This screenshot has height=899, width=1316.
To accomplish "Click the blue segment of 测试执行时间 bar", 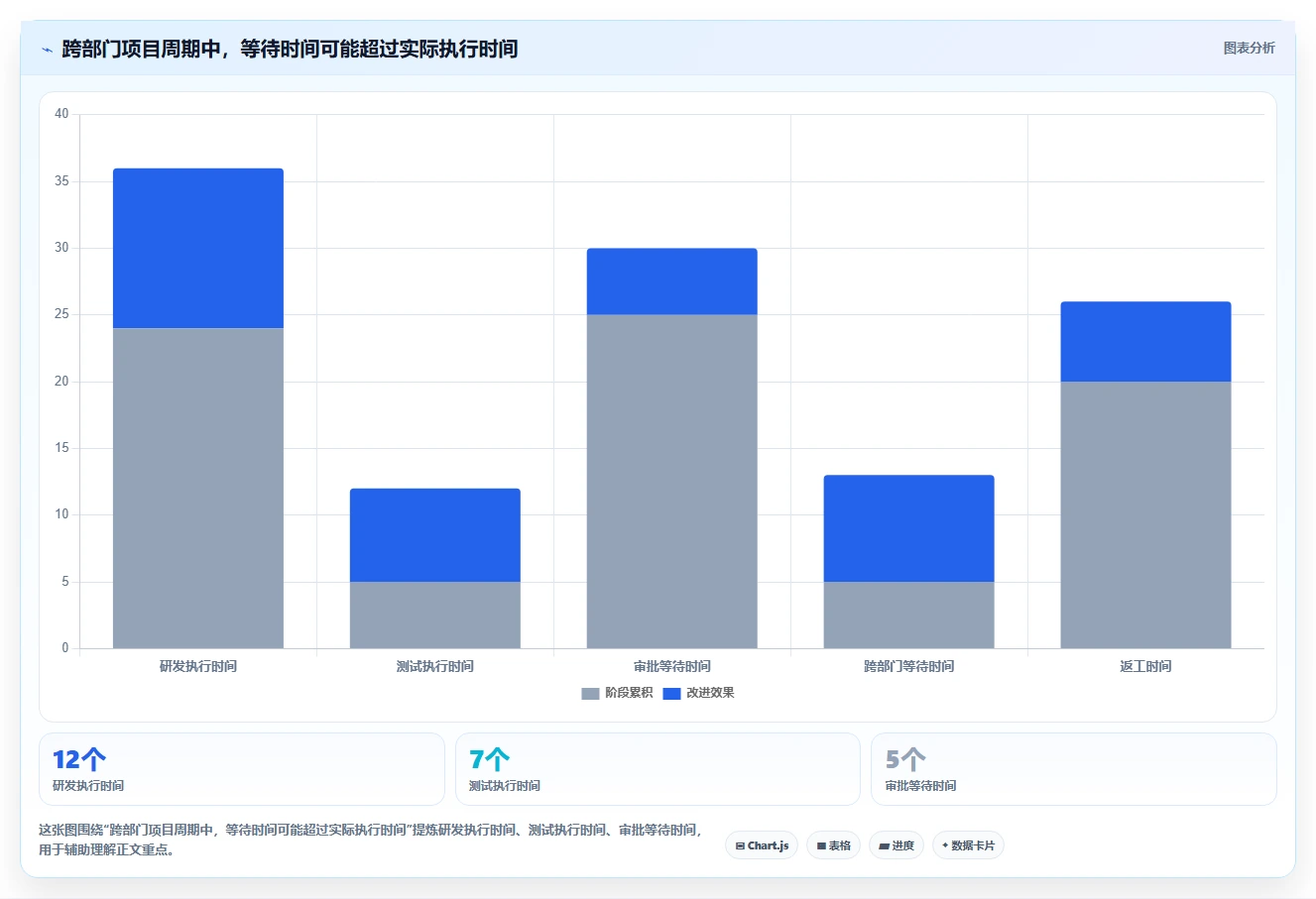I will (435, 535).
